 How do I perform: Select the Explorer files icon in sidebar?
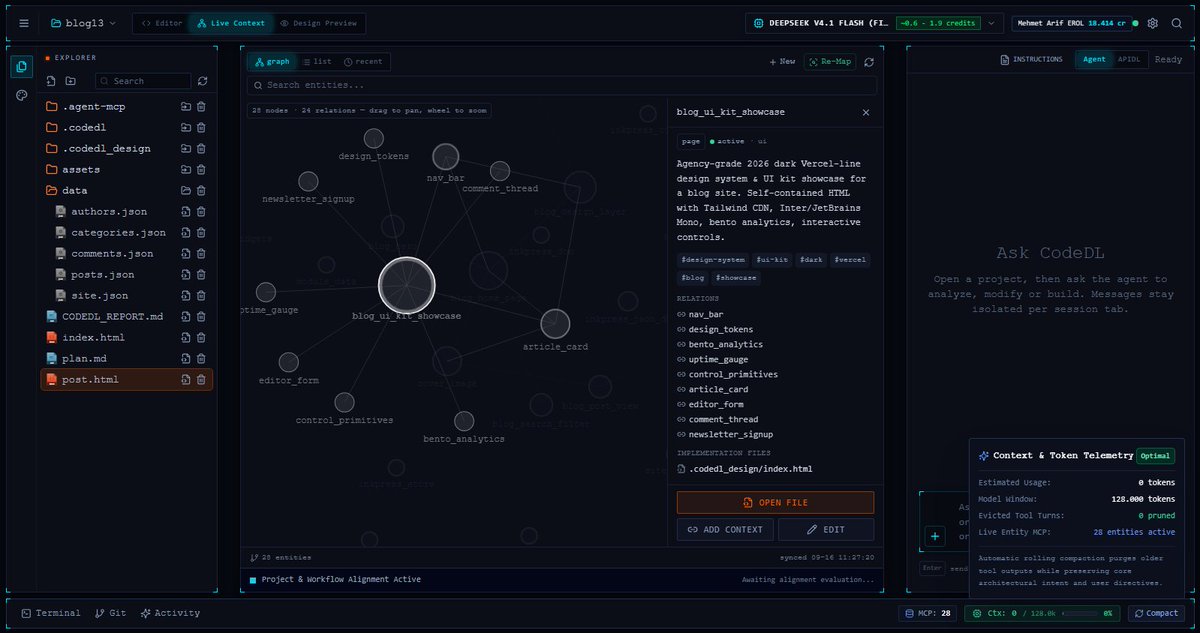22,67
